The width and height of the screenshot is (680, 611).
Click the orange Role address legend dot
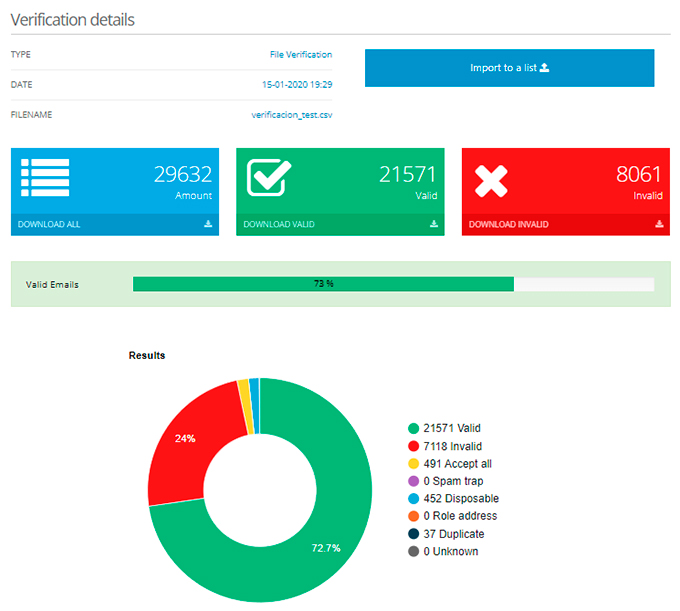point(413,516)
